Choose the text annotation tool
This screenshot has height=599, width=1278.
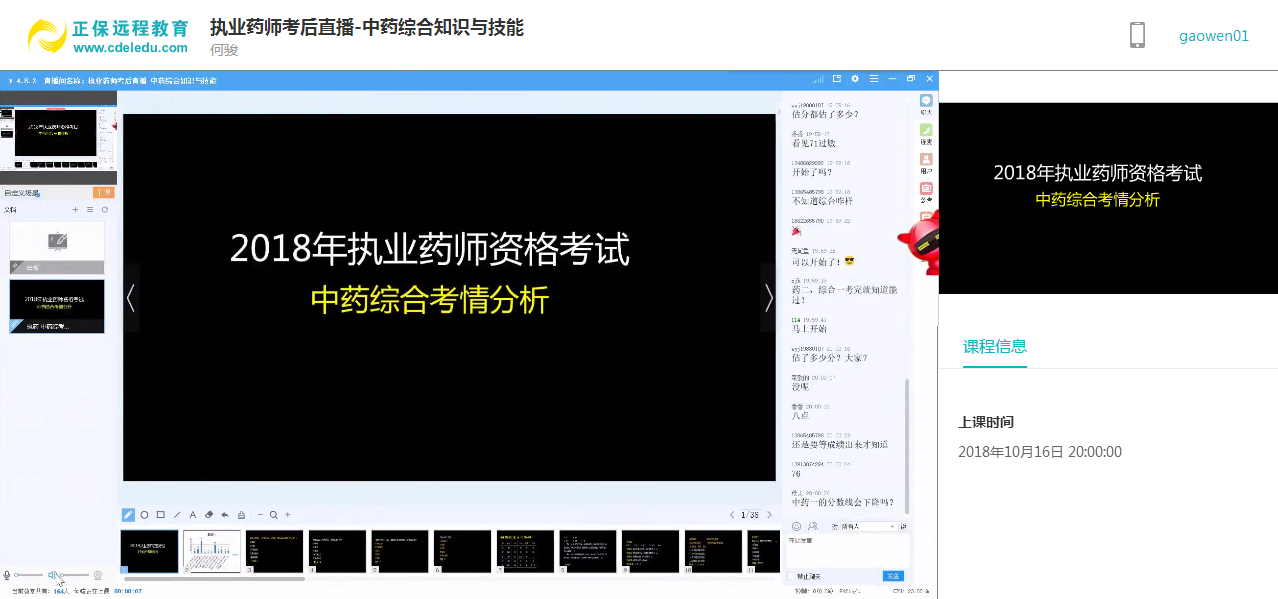point(193,515)
